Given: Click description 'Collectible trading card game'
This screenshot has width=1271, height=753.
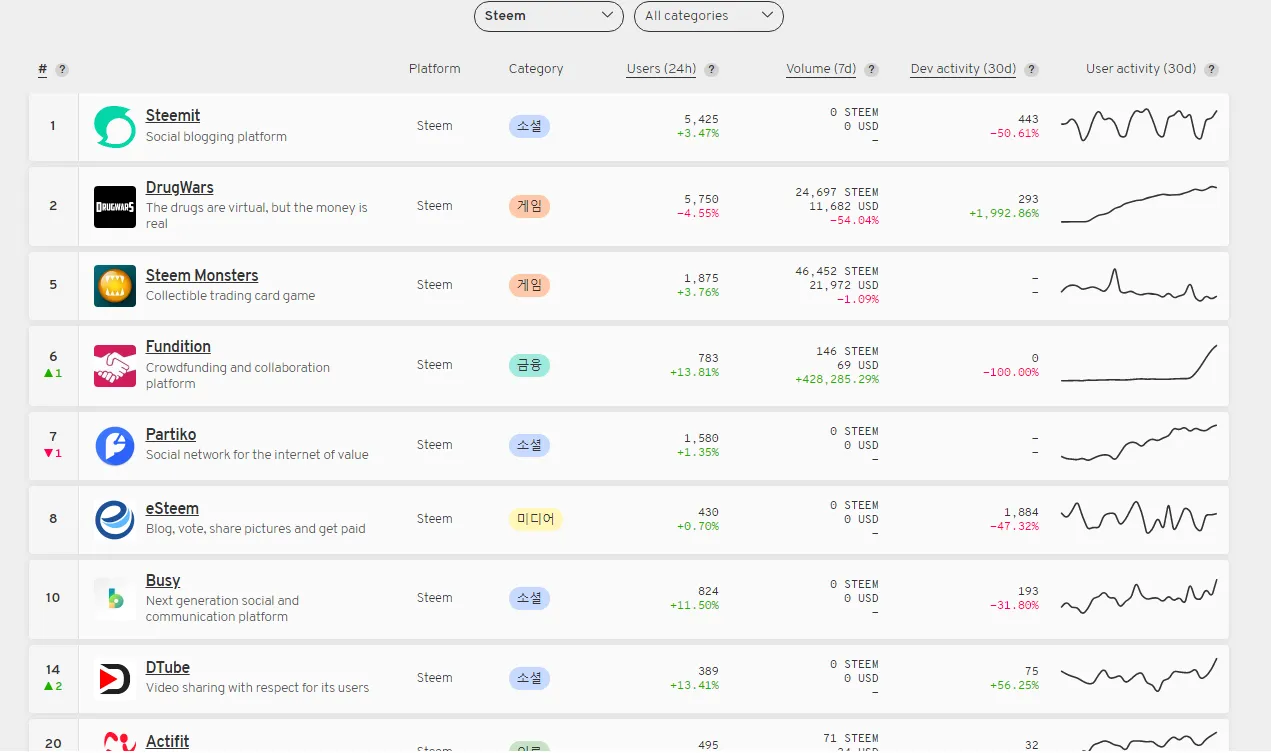Looking at the screenshot, I should point(230,296).
